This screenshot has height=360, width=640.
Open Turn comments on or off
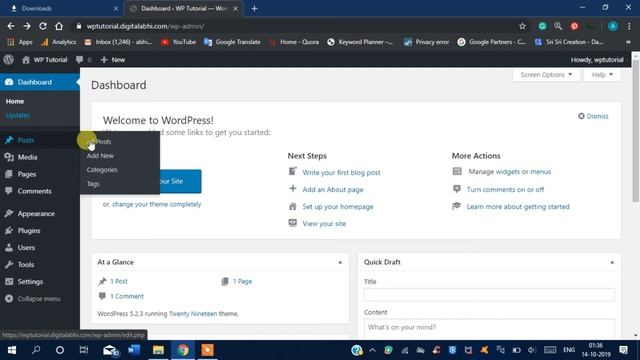(x=505, y=189)
